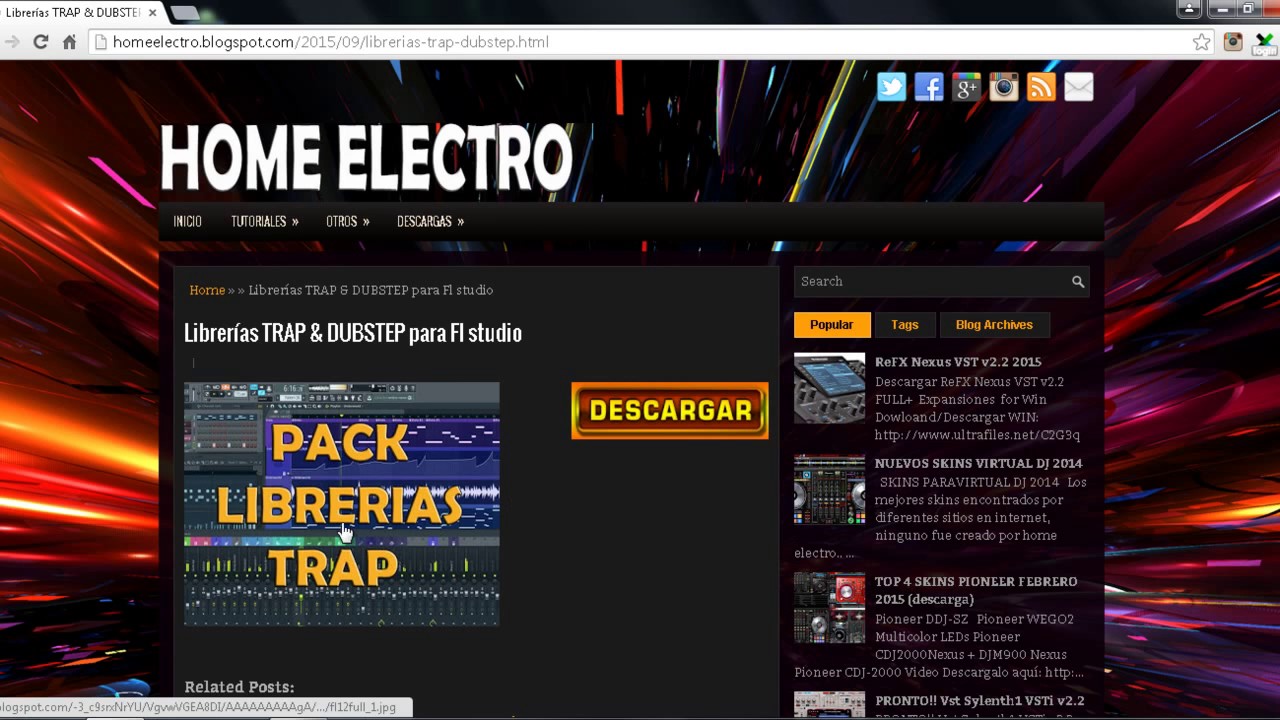
Task: Click the ultrafiles.net download link text
Action: pos(977,435)
